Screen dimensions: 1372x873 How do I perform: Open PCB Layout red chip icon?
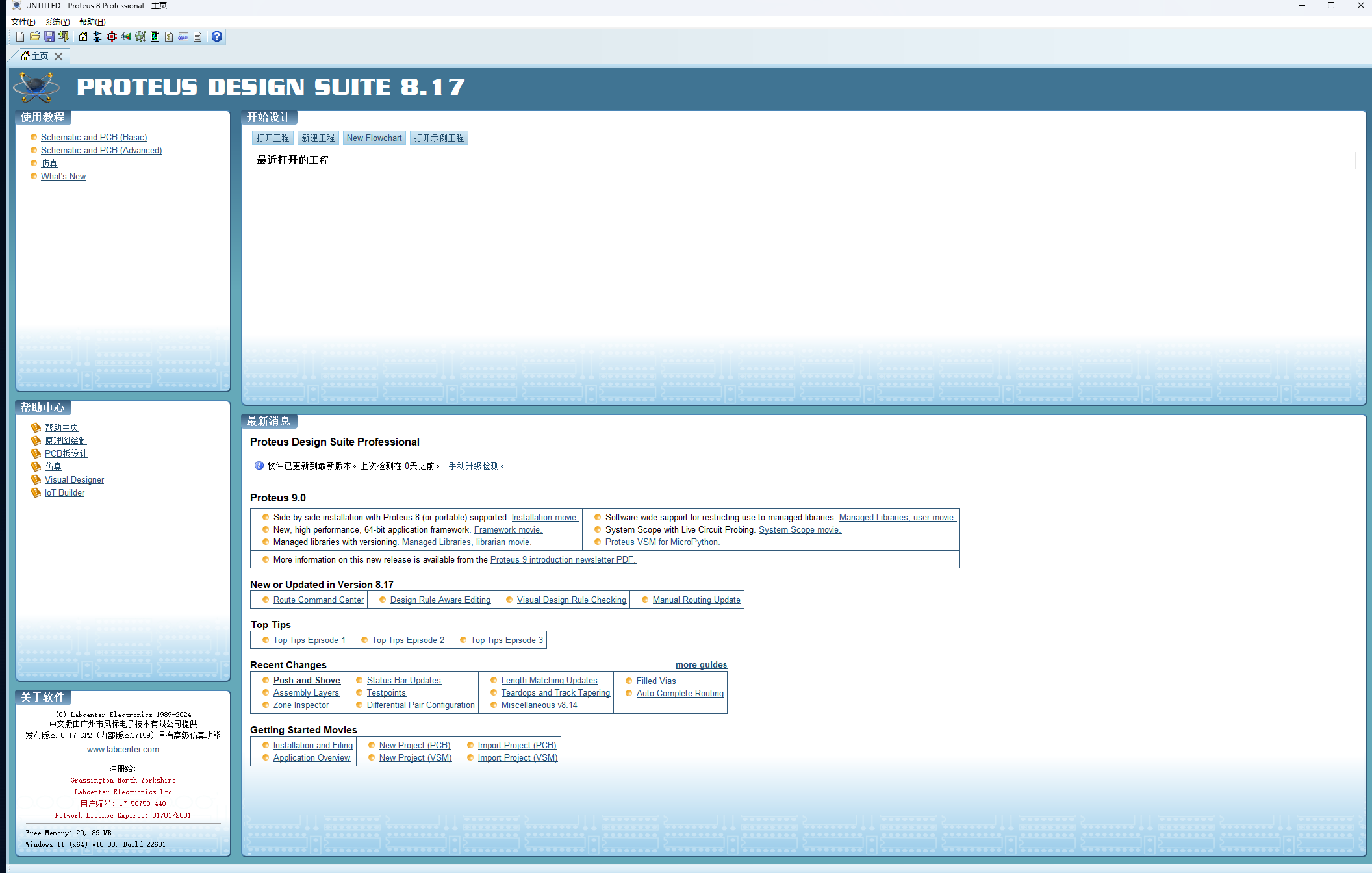112,37
